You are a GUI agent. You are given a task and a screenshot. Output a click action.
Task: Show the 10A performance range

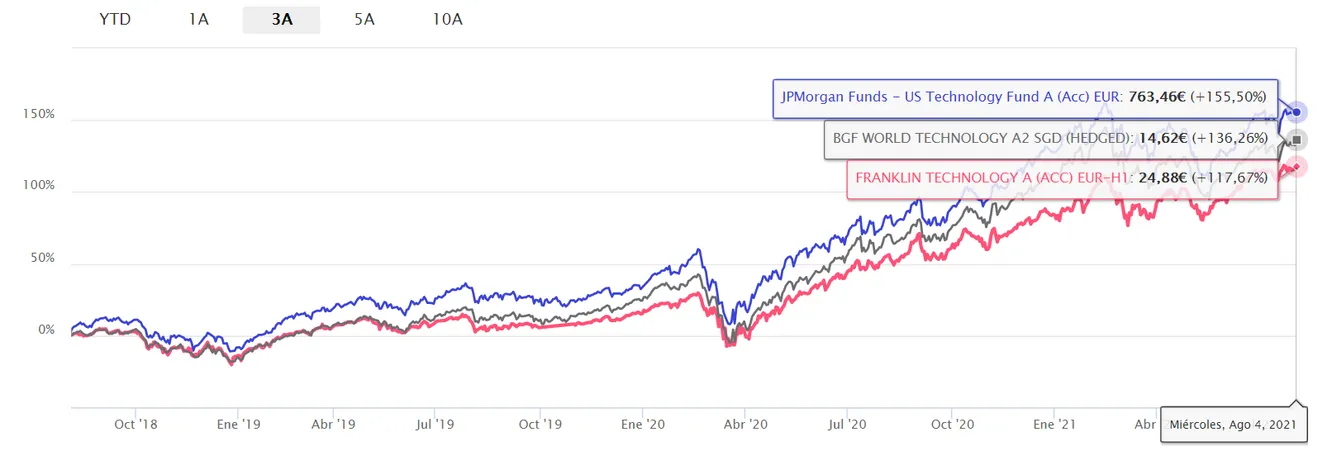447,19
